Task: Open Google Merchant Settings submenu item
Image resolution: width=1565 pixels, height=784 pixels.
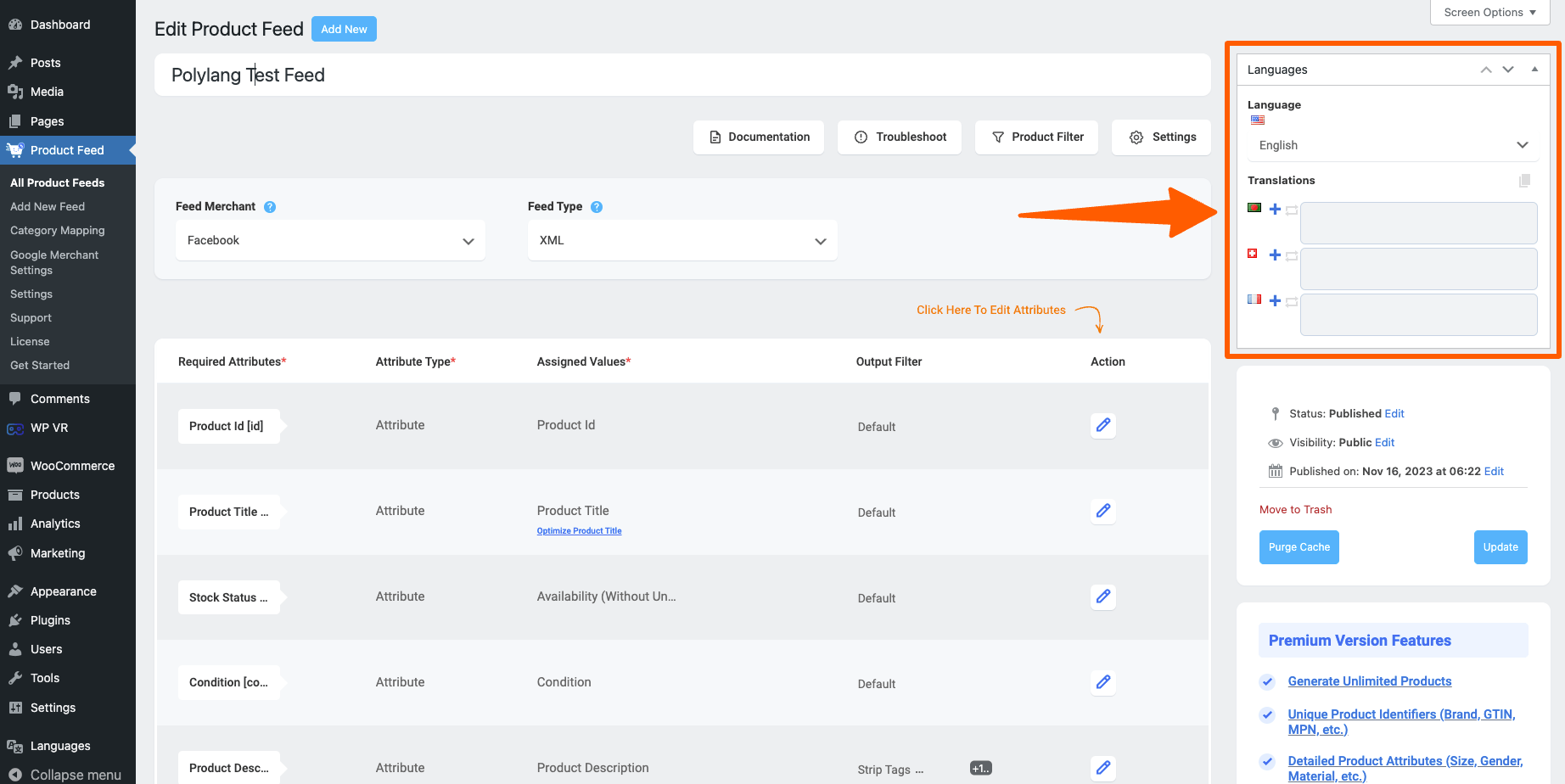Action: click(54, 262)
